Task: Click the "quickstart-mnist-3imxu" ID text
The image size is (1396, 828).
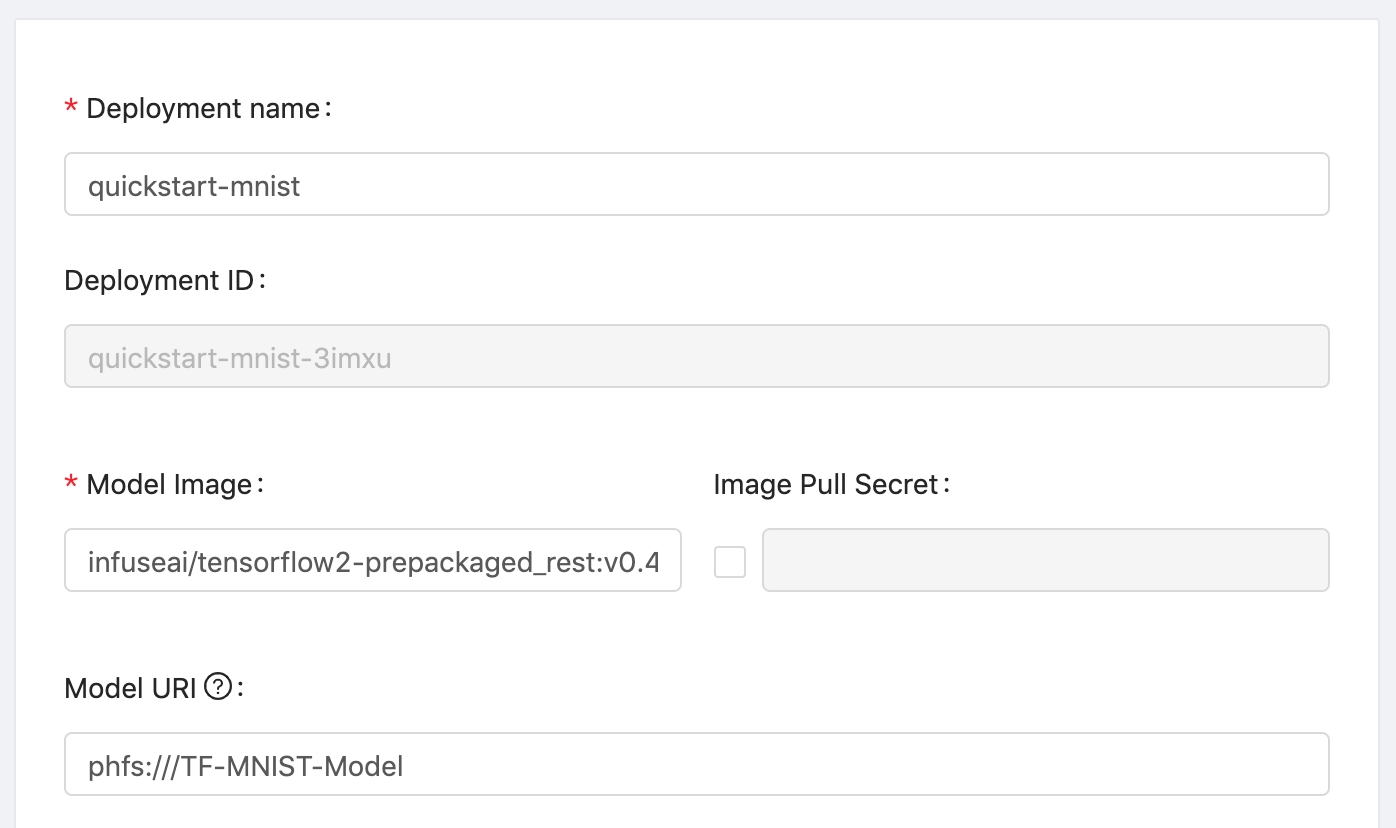Action: click(x=239, y=358)
